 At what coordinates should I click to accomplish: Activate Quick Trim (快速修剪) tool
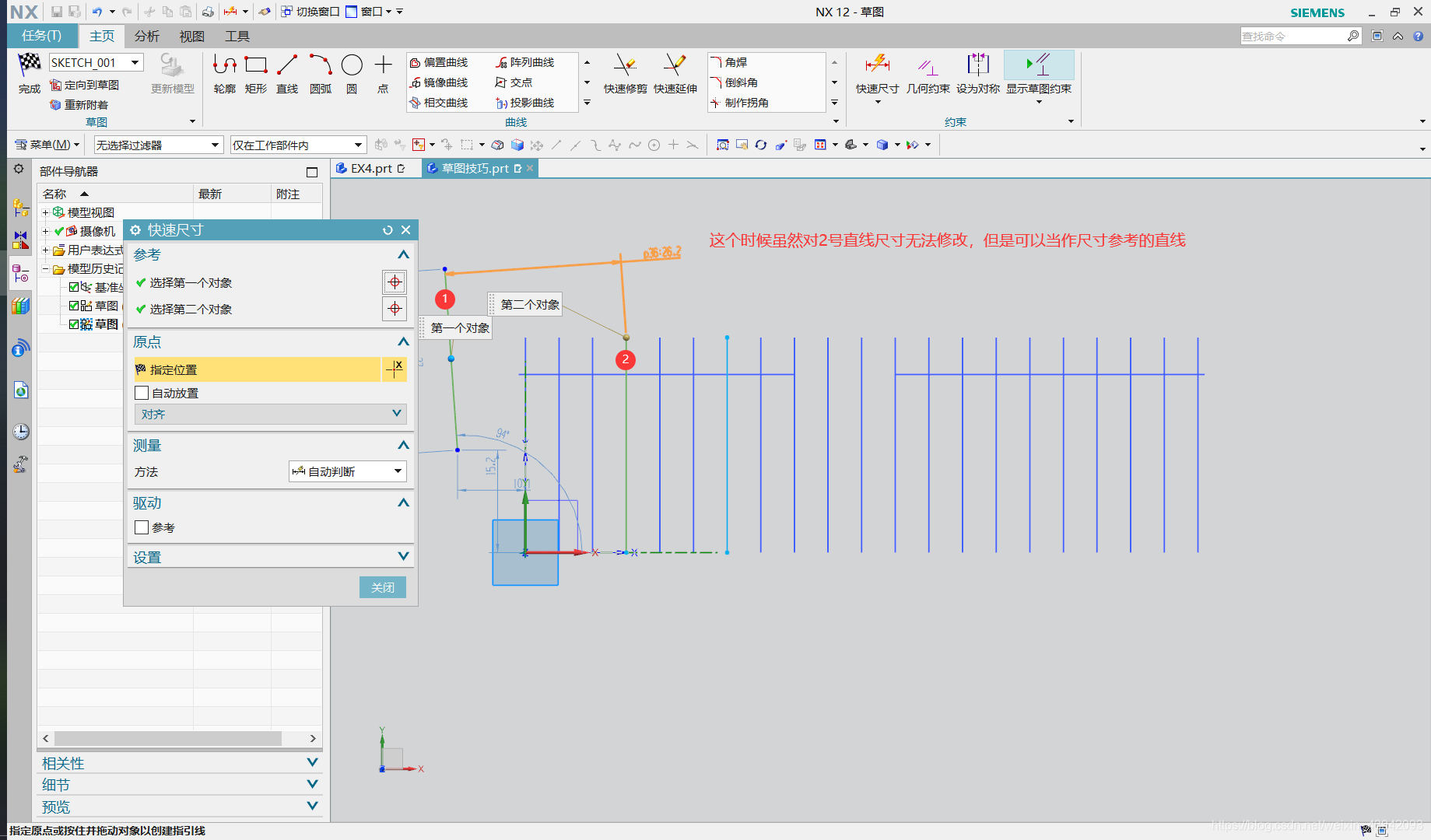[625, 74]
